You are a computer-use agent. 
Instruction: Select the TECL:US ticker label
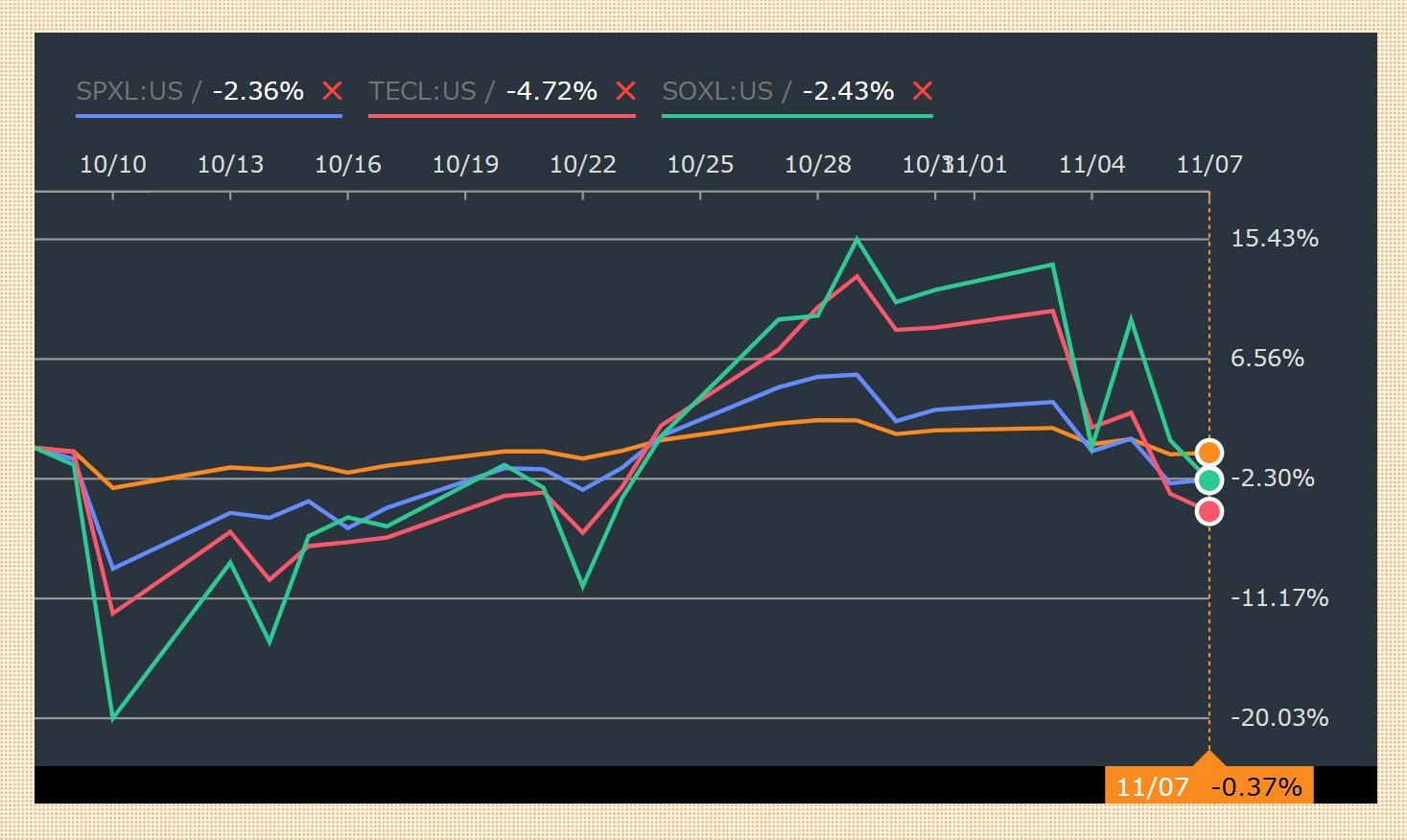tap(423, 91)
